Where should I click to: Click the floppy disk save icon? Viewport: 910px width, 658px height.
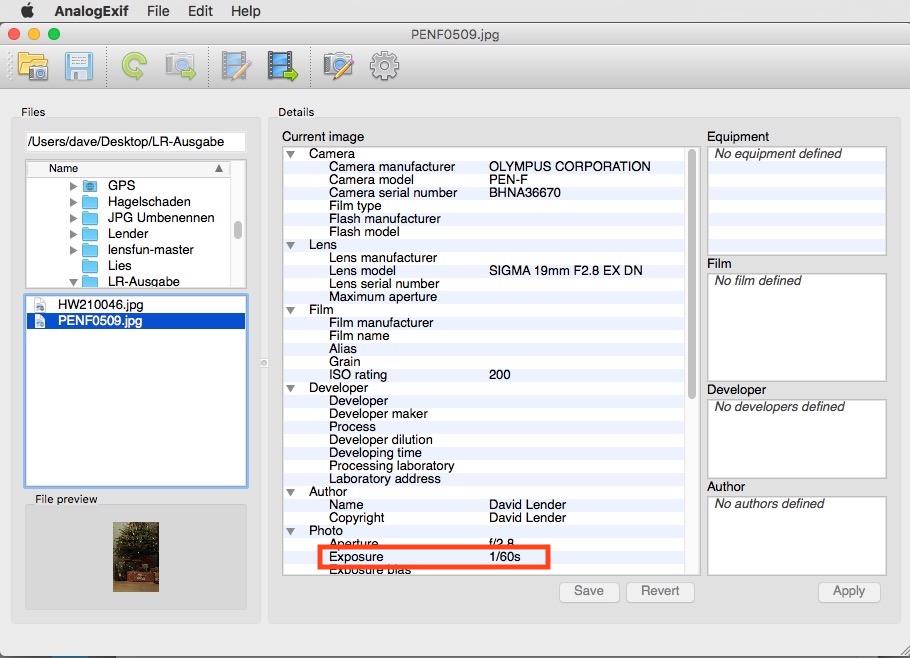point(79,67)
